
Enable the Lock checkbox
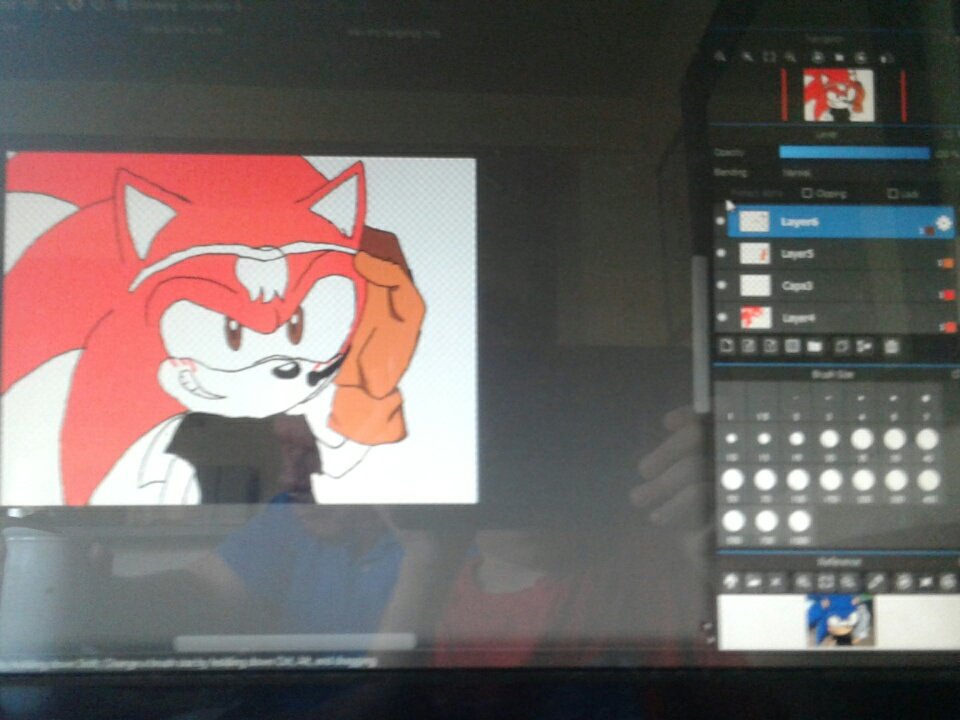pos(893,194)
